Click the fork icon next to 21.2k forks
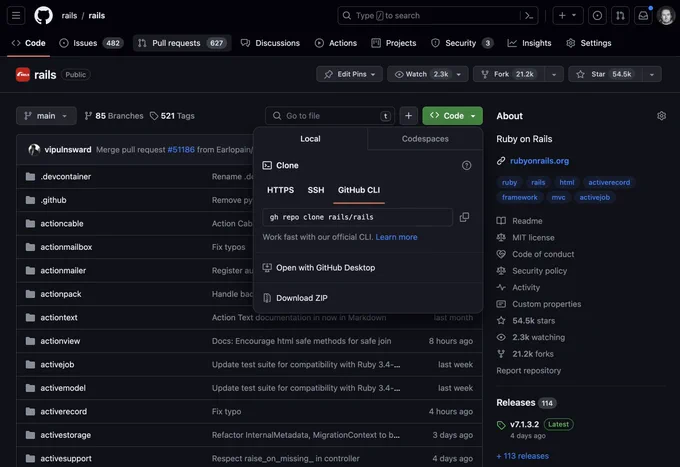This screenshot has width=680, height=467. tap(501, 354)
